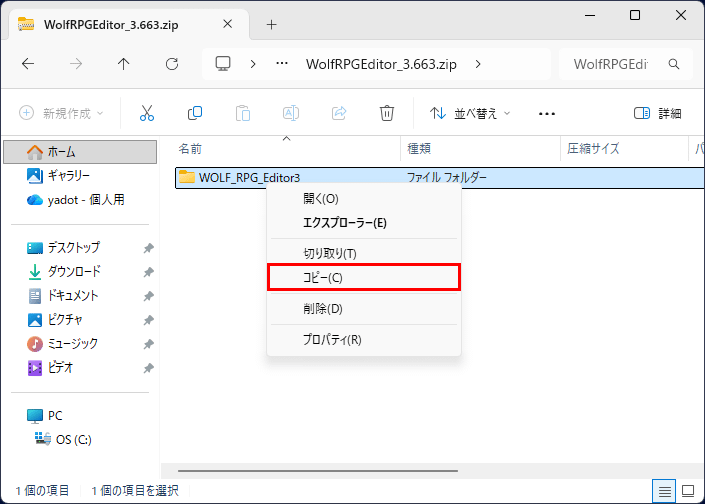
Task: Go up one folder level
Action: (x=123, y=64)
